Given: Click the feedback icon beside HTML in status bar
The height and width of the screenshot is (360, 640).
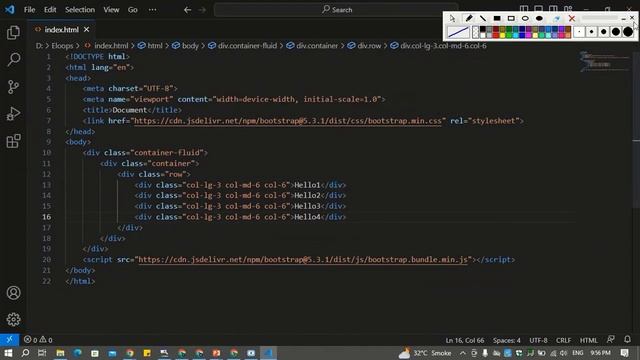Looking at the screenshot, I should click(x=611, y=340).
